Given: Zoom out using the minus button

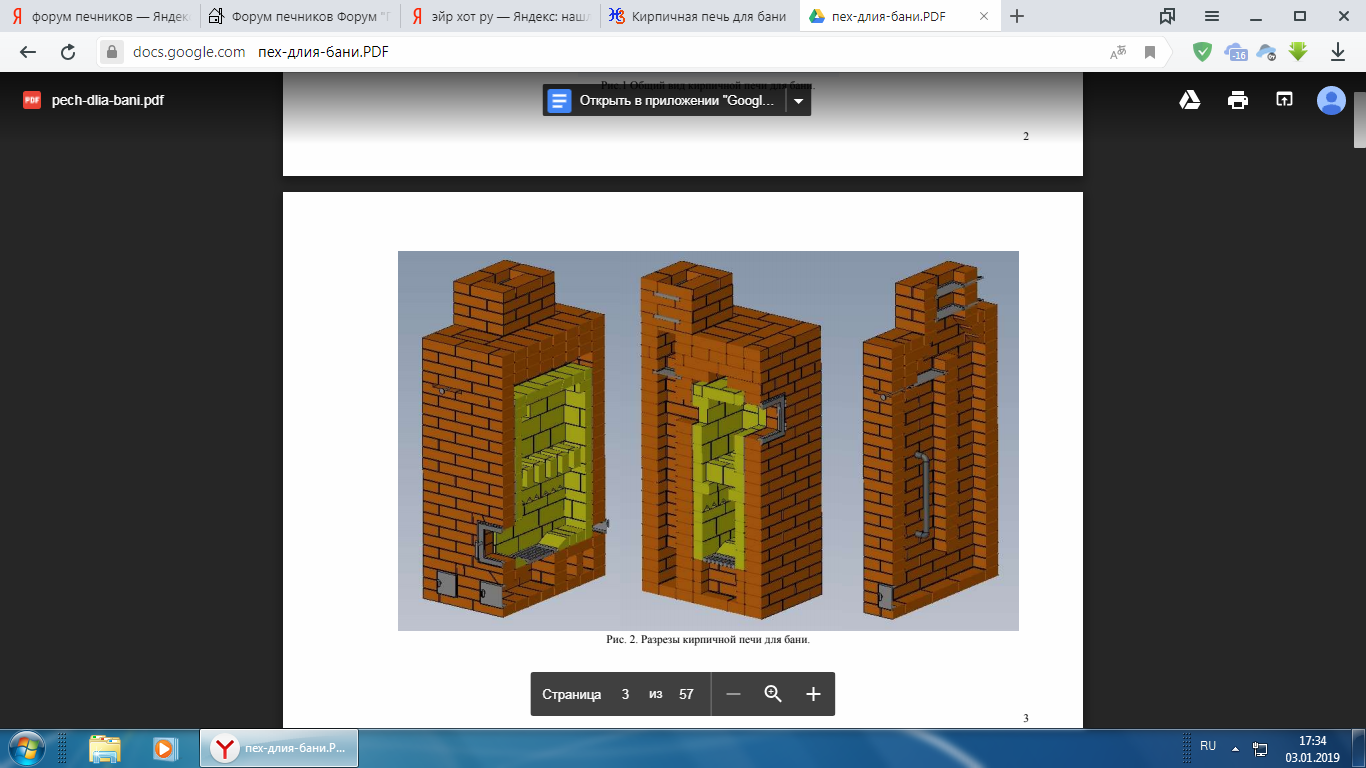Looking at the screenshot, I should tap(733, 694).
